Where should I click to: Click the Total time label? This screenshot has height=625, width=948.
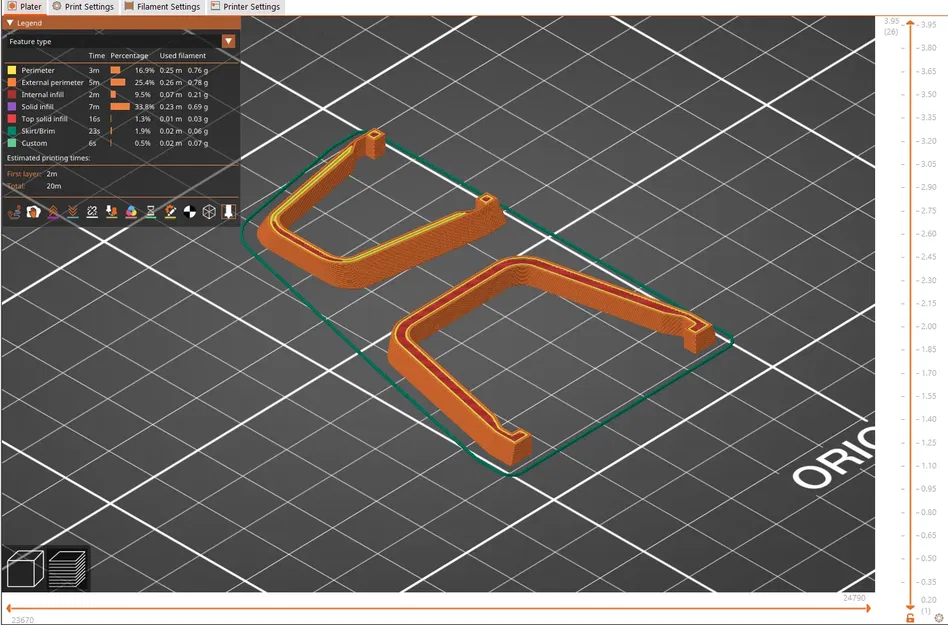tap(16, 186)
